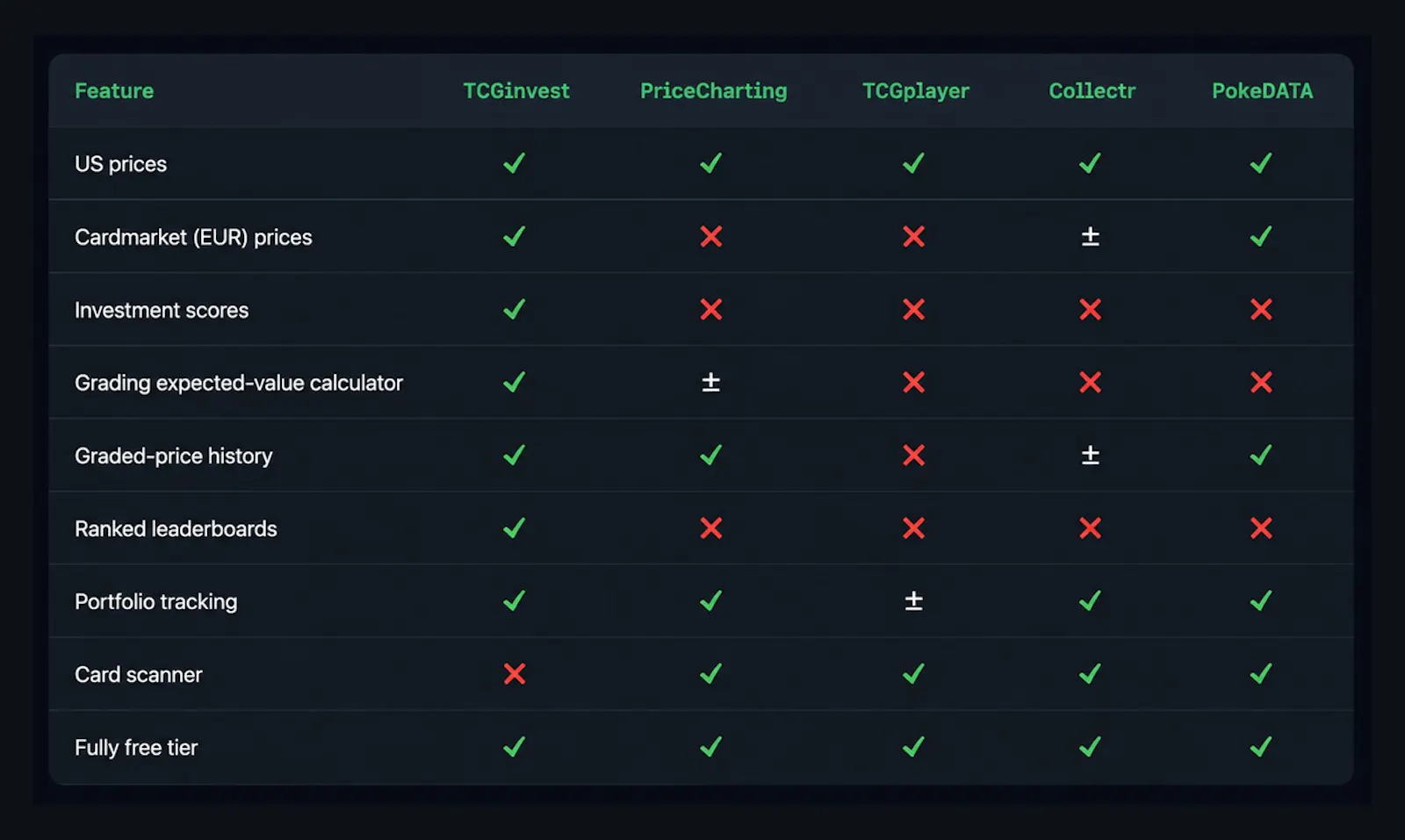Screen dimensions: 1405x840
Task: Click Collectr checkmark for Portfolio tracking
Action: (1091, 600)
